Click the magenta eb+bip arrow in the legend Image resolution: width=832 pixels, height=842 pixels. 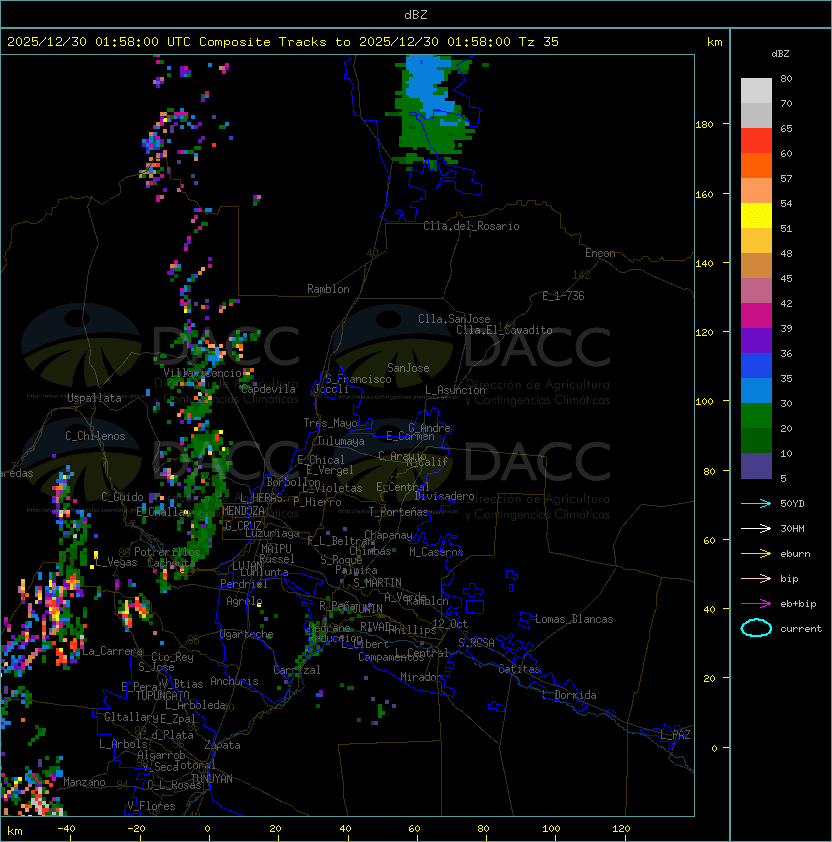[756, 604]
